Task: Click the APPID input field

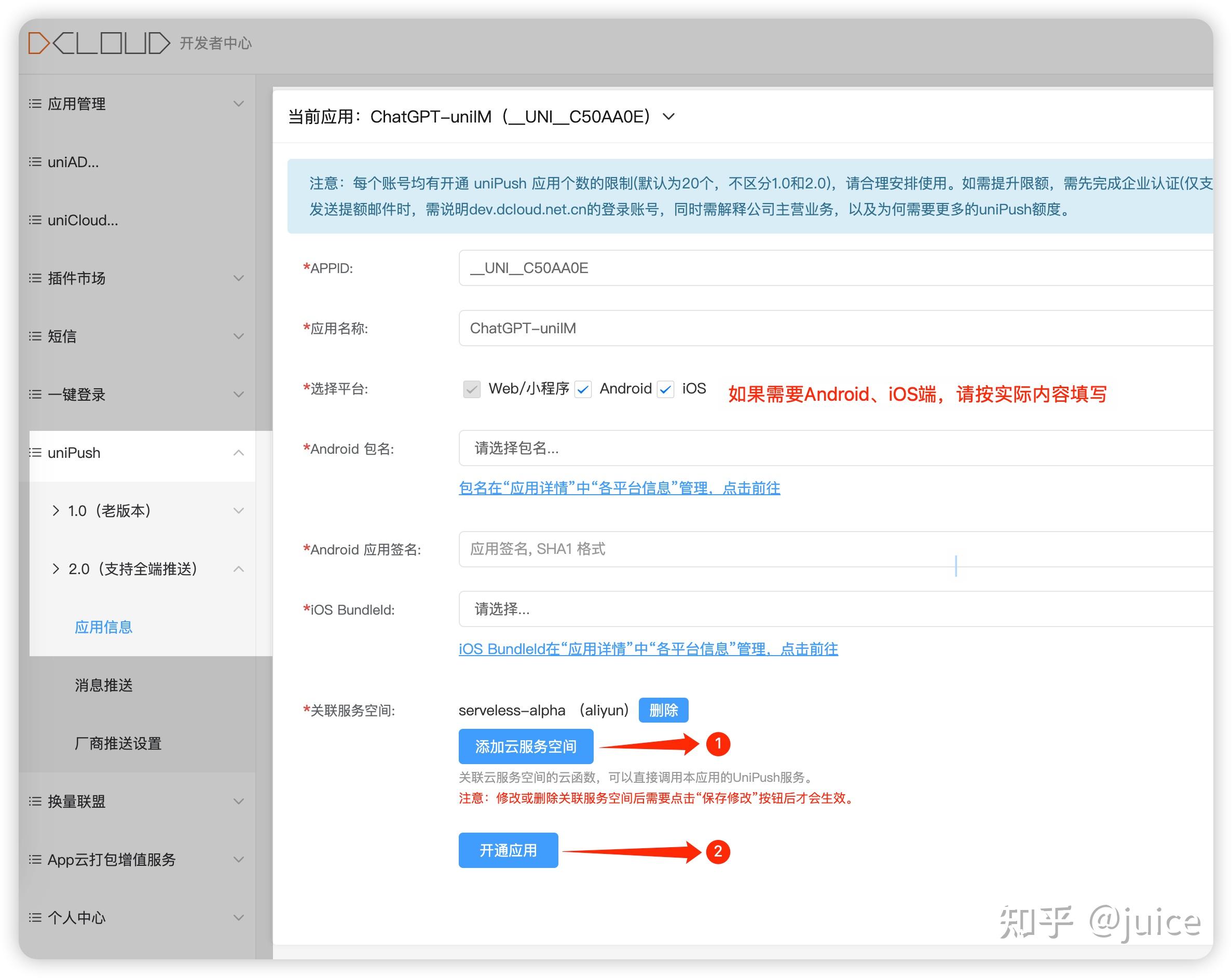Action: [x=836, y=268]
